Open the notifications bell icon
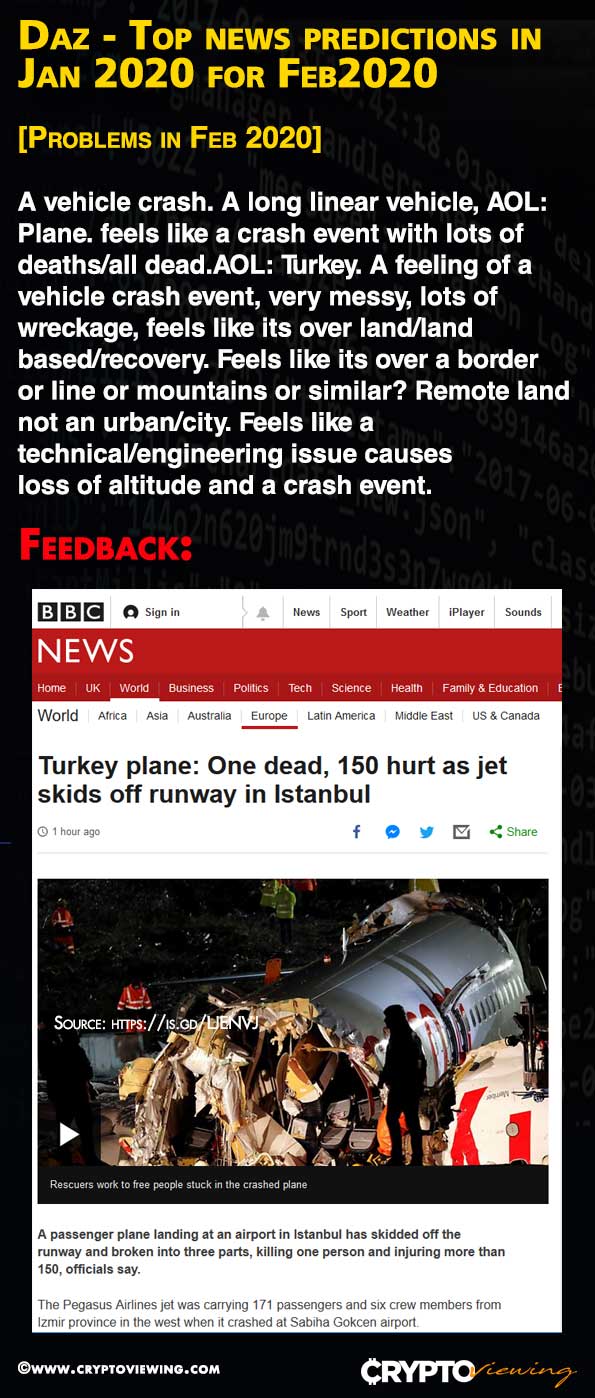This screenshot has height=1398, width=595. coord(263,613)
